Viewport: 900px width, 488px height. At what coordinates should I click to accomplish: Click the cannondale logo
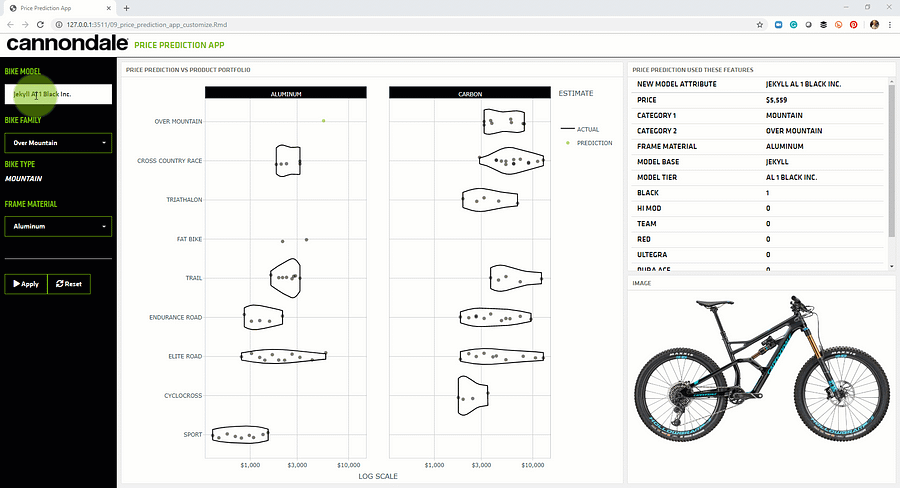[x=67, y=44]
